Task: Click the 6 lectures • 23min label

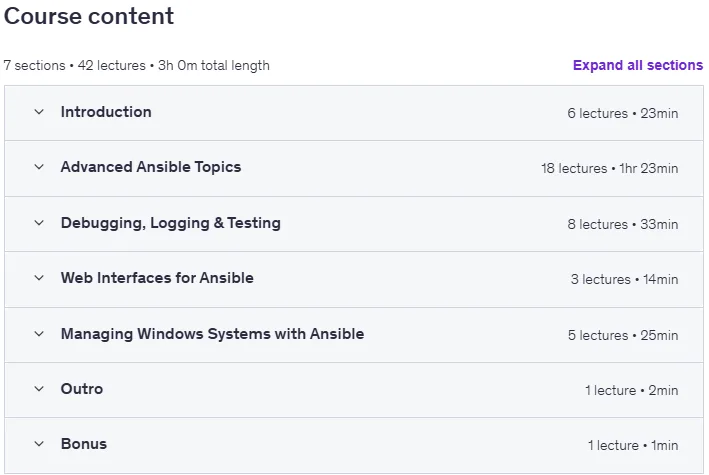Action: coord(623,113)
